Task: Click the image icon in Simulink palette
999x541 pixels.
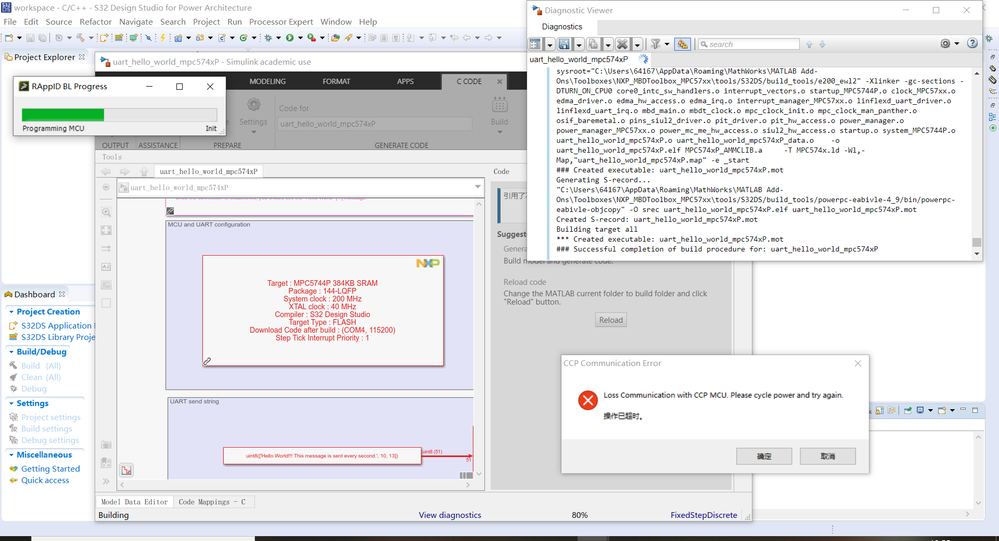Action: (106, 285)
